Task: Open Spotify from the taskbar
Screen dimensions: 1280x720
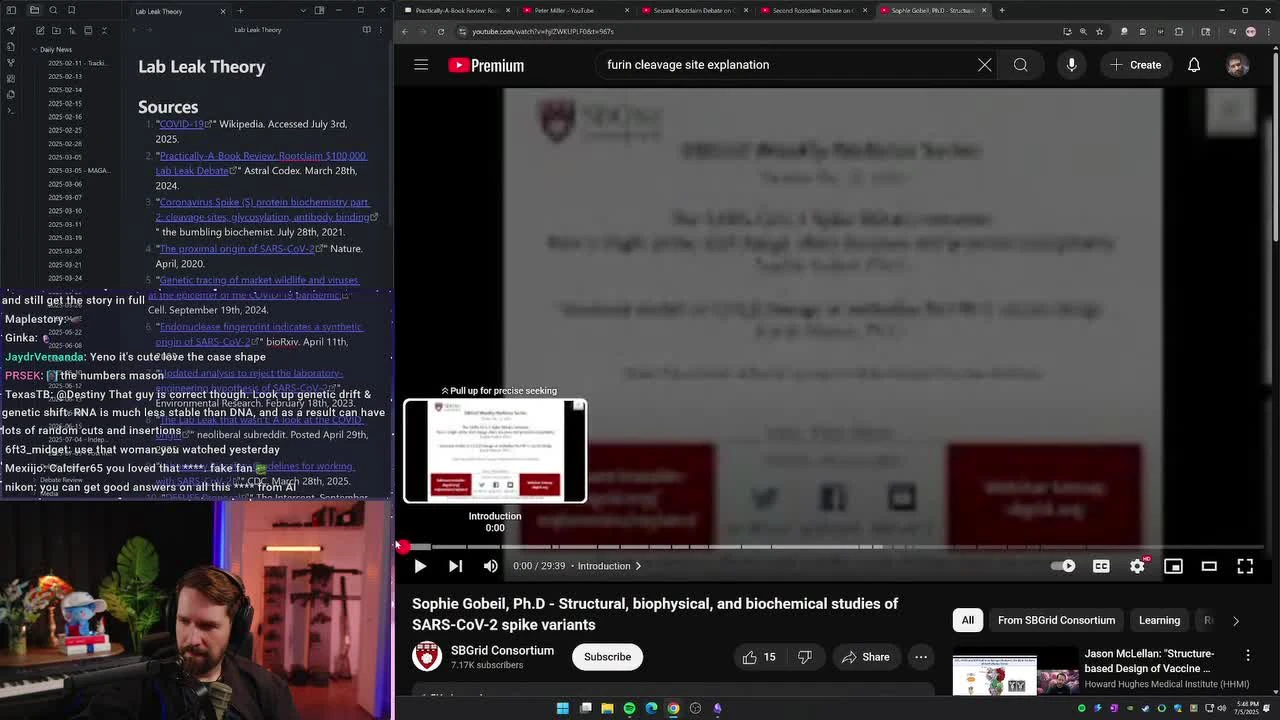Action: (x=629, y=708)
